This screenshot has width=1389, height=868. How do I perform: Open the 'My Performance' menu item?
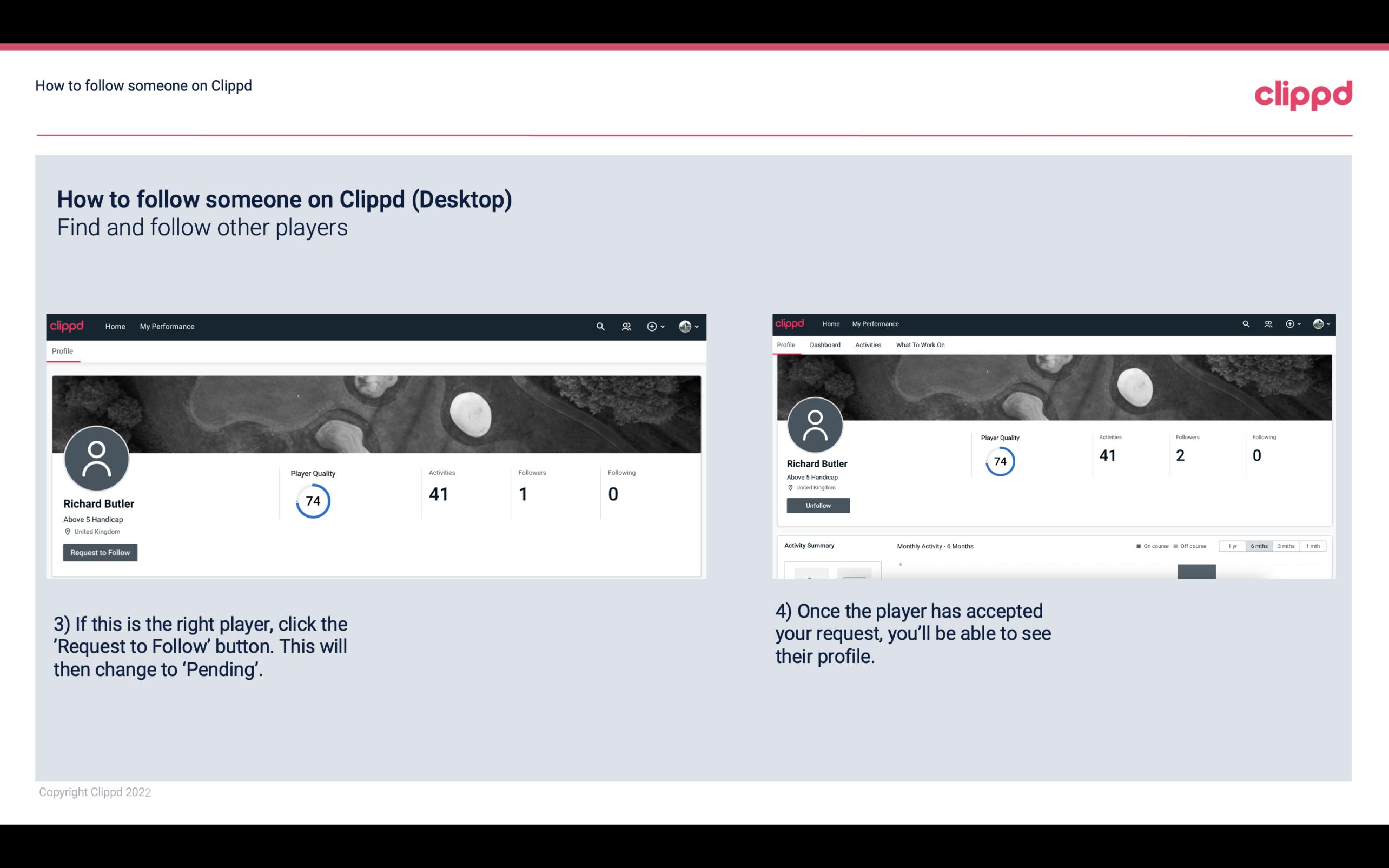[166, 326]
